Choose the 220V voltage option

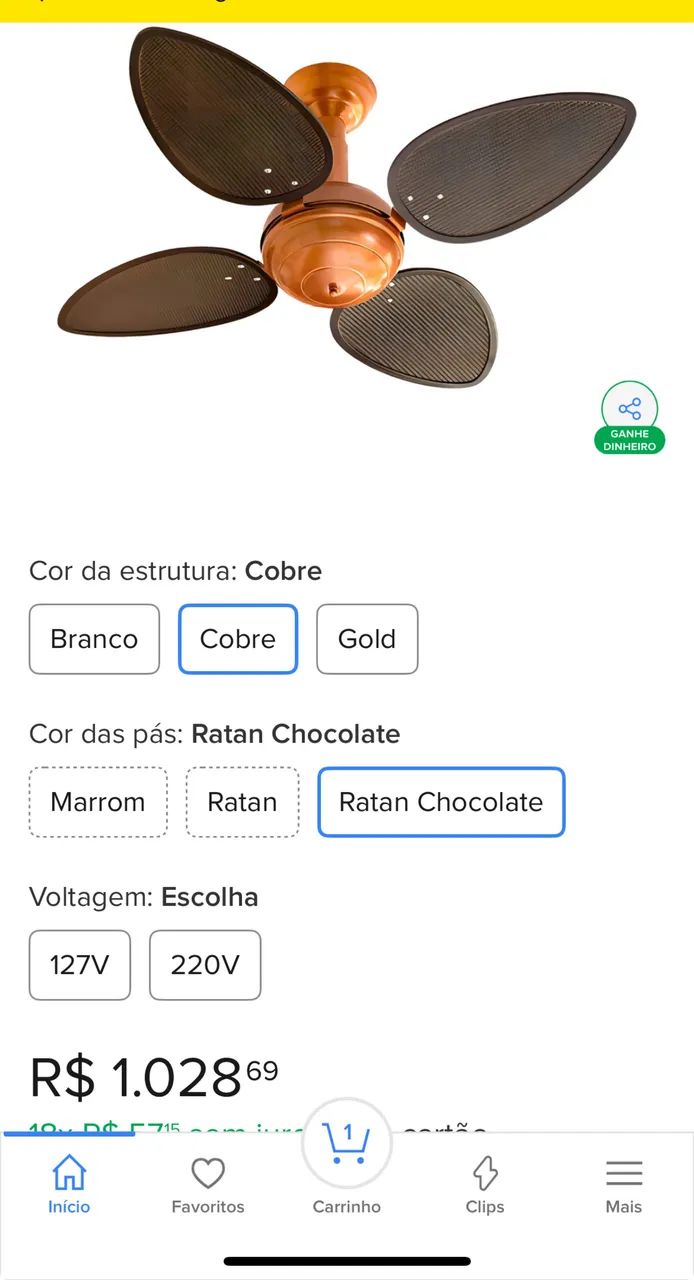[204, 964]
